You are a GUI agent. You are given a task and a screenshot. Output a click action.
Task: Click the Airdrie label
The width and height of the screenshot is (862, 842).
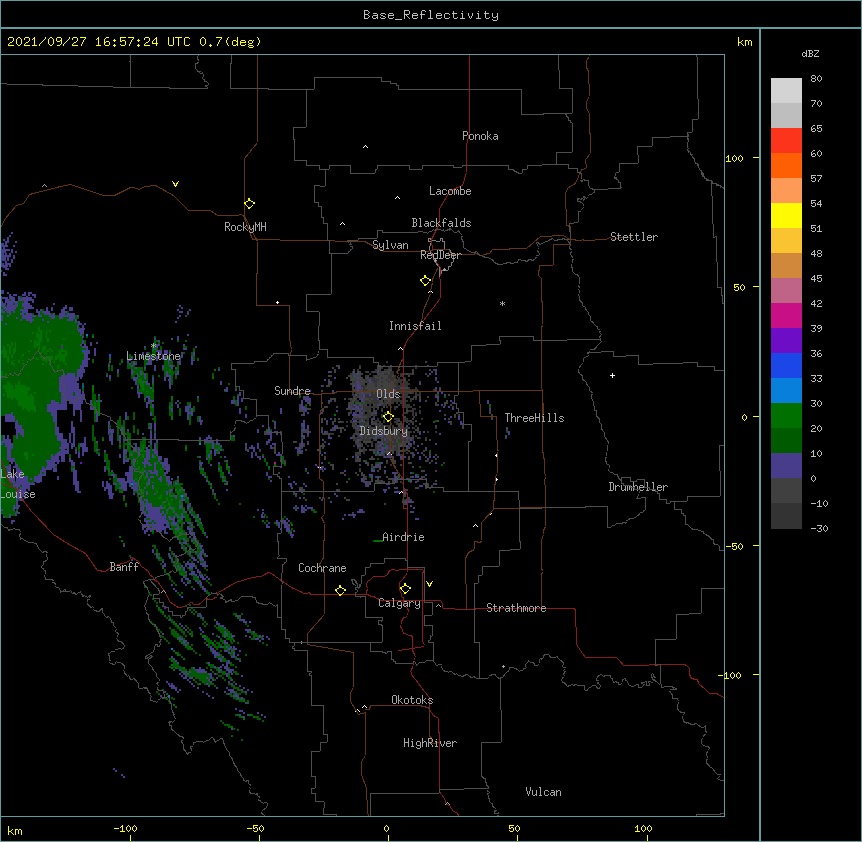coord(403,537)
